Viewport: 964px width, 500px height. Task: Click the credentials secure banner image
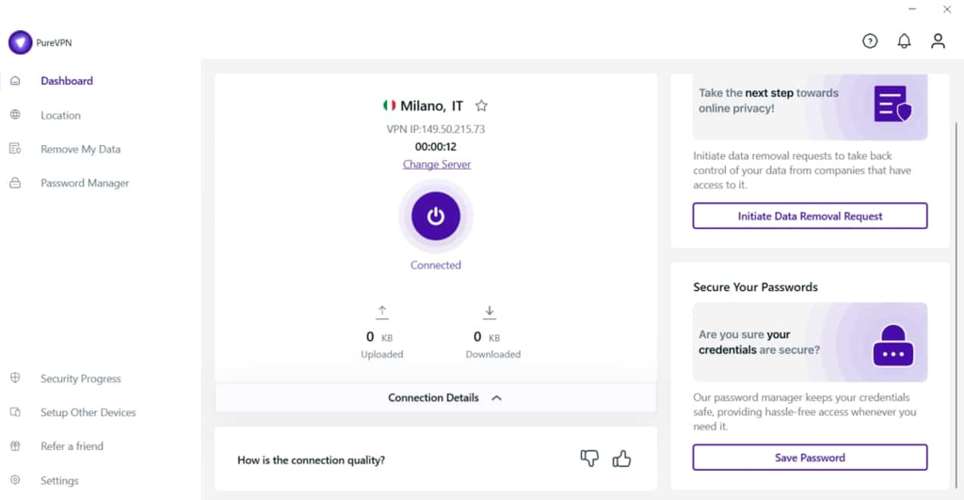click(809, 342)
